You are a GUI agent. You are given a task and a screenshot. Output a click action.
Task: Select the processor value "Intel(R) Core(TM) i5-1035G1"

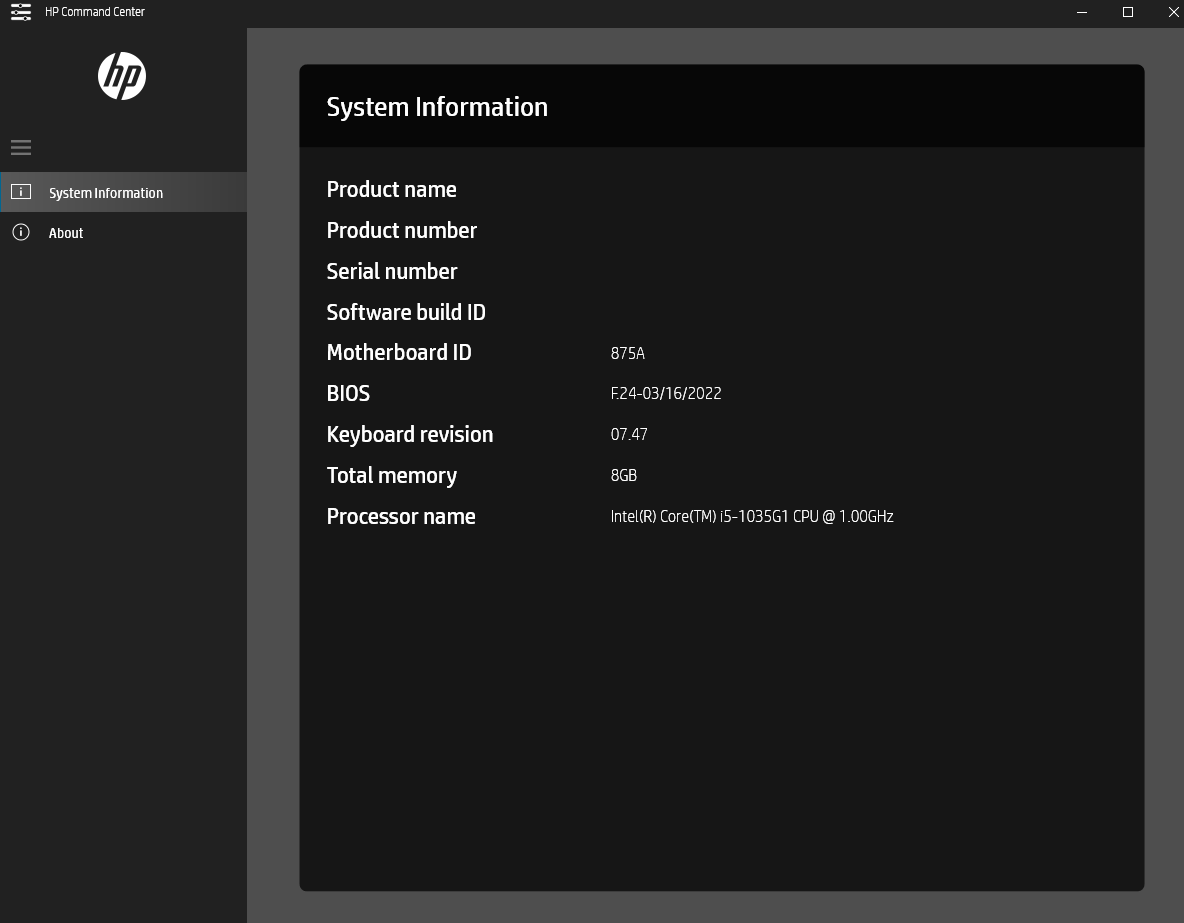(x=699, y=517)
